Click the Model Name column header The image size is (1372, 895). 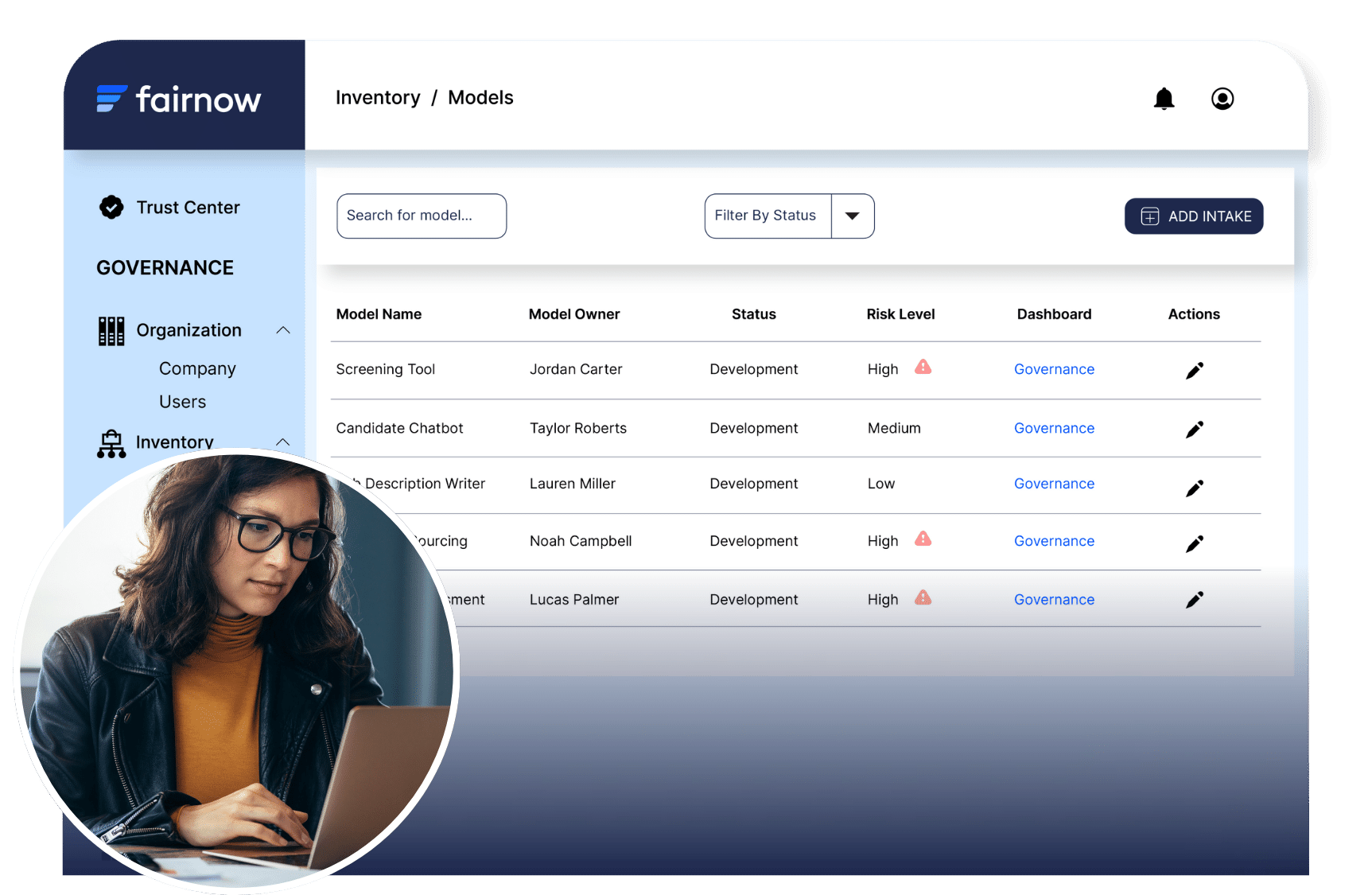(x=379, y=314)
